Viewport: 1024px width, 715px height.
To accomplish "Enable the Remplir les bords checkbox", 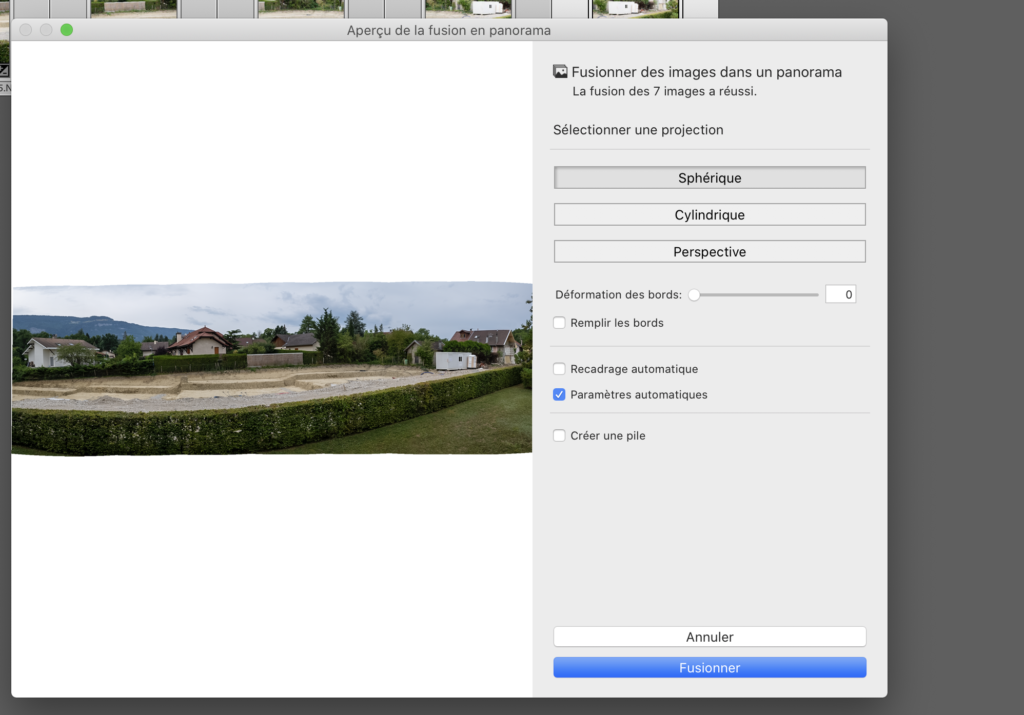I will (x=560, y=323).
